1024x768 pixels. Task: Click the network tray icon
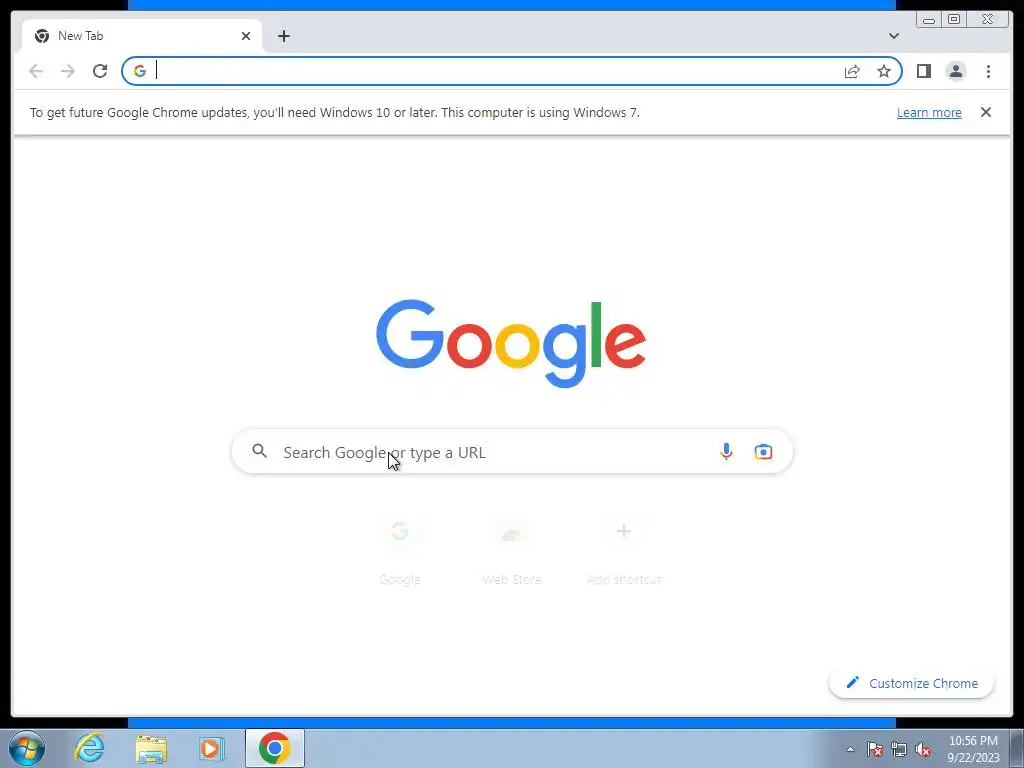click(899, 749)
